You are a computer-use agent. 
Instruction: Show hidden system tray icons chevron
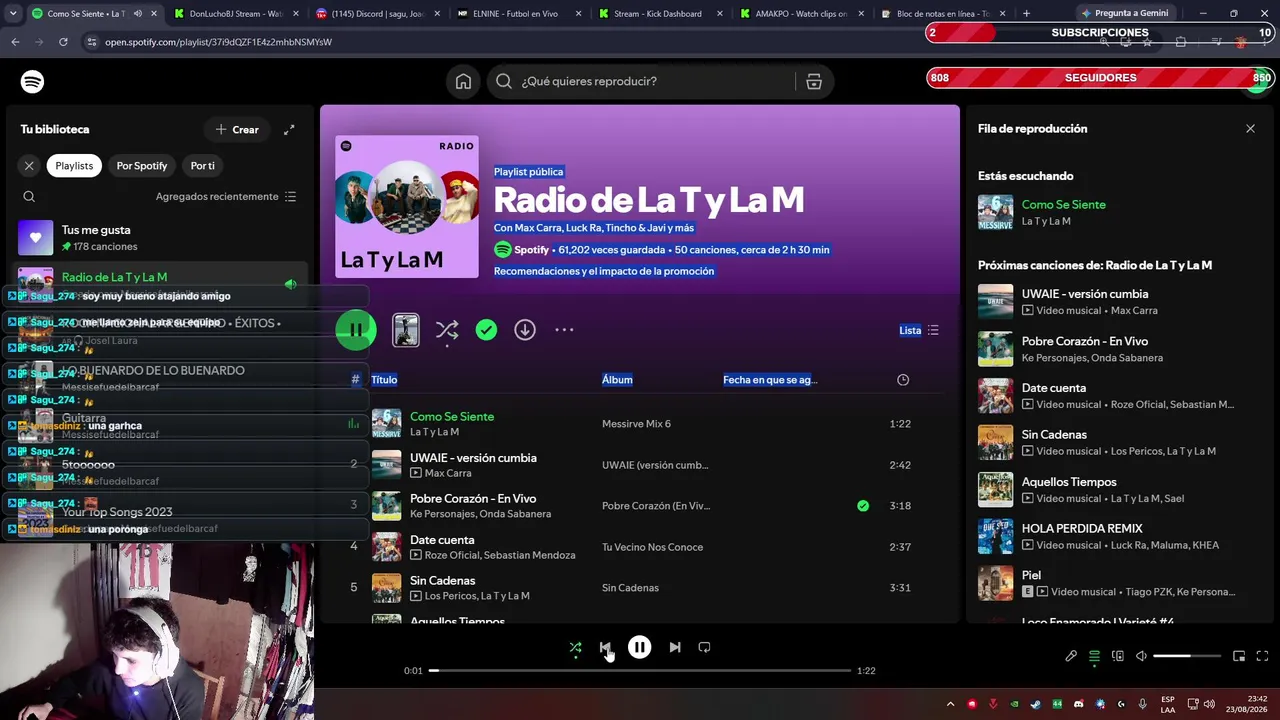coord(950,704)
